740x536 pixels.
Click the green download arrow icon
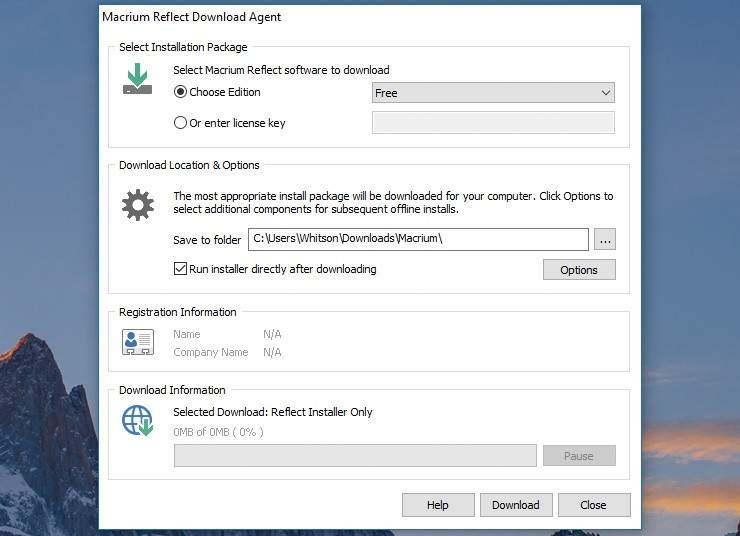tap(137, 79)
